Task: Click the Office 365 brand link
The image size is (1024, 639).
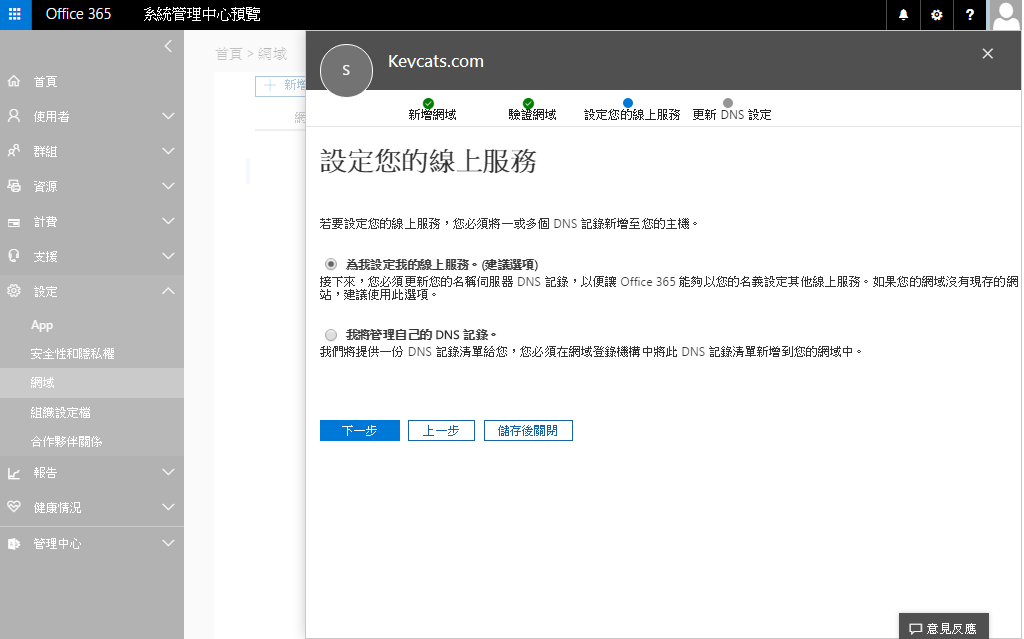Action: coord(78,14)
